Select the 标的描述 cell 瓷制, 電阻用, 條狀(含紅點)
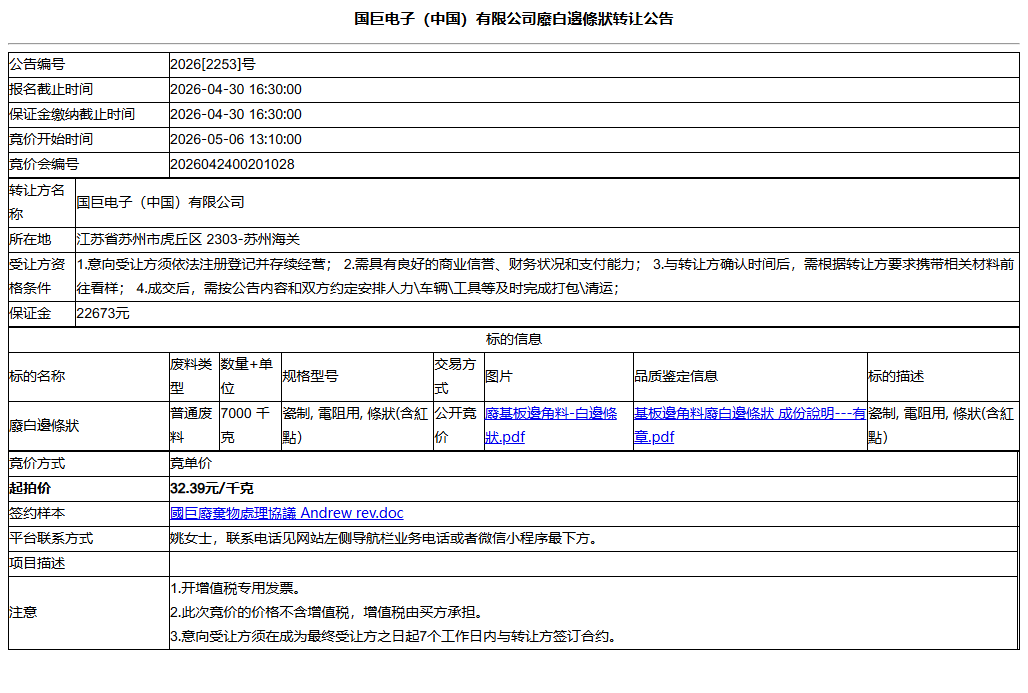 pyautogui.click(x=941, y=425)
